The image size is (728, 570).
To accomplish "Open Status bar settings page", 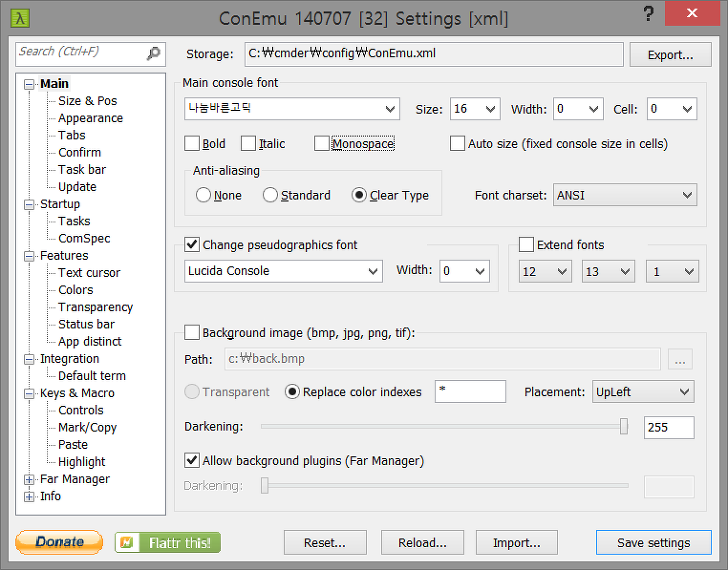I will [x=86, y=324].
